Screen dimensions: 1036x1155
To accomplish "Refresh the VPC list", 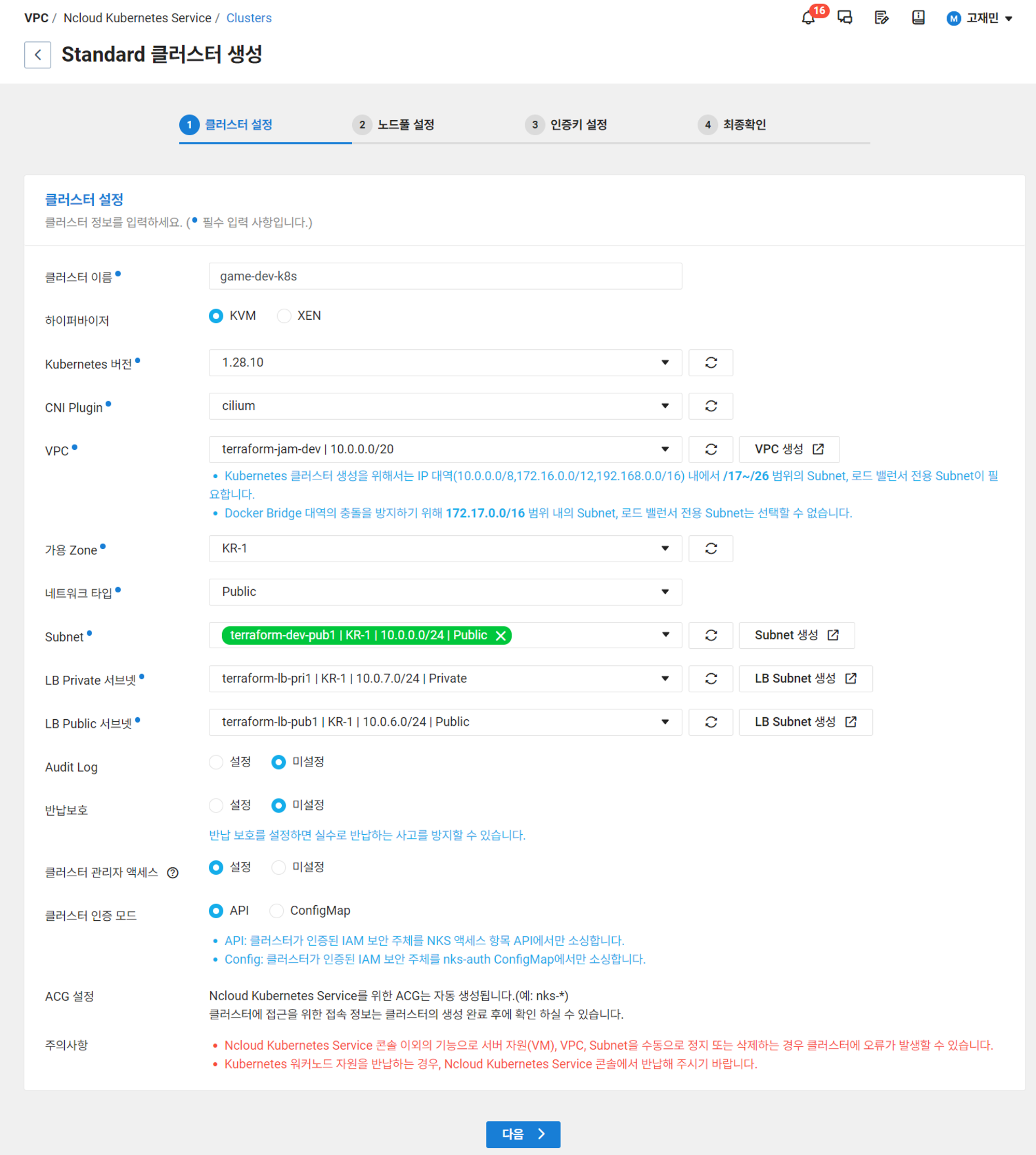I will pos(710,449).
